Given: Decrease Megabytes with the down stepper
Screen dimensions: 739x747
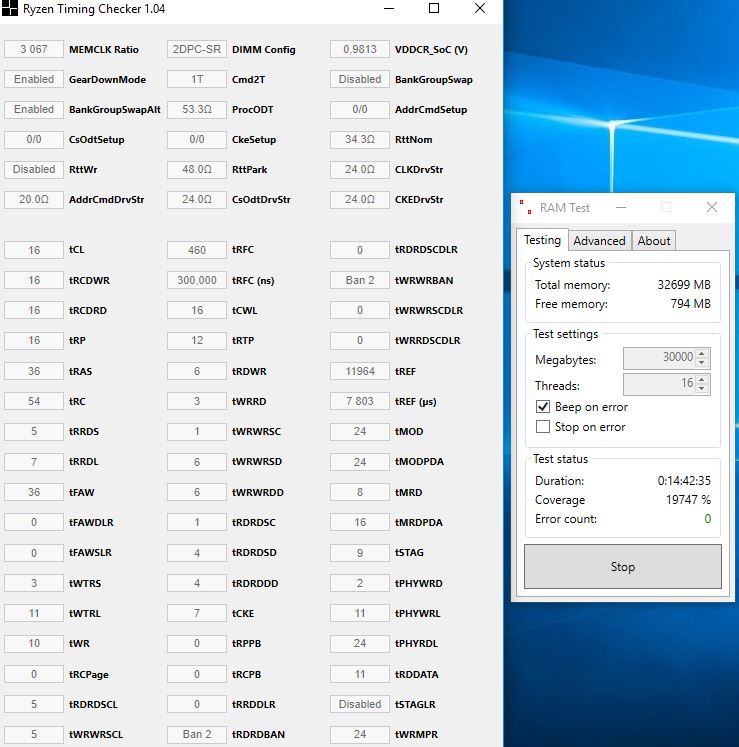Looking at the screenshot, I should [702, 363].
